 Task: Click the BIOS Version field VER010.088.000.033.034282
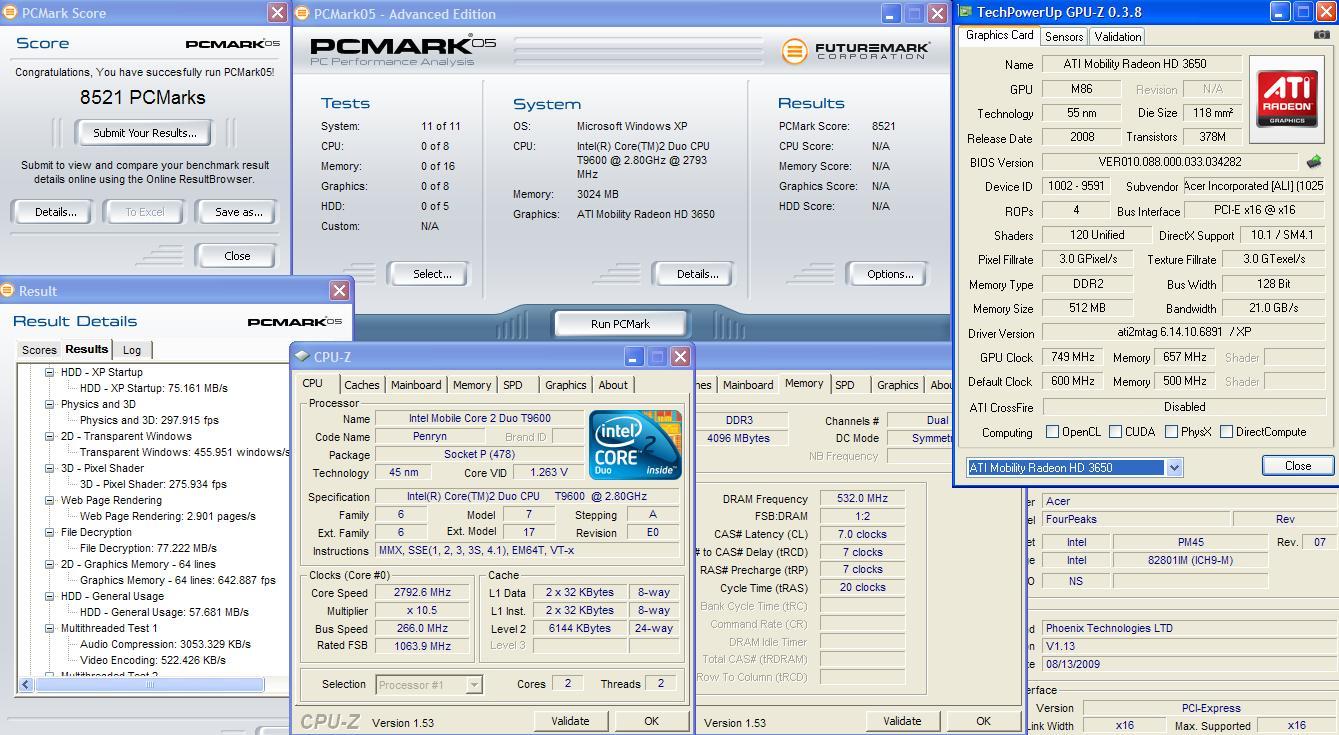pos(1169,162)
